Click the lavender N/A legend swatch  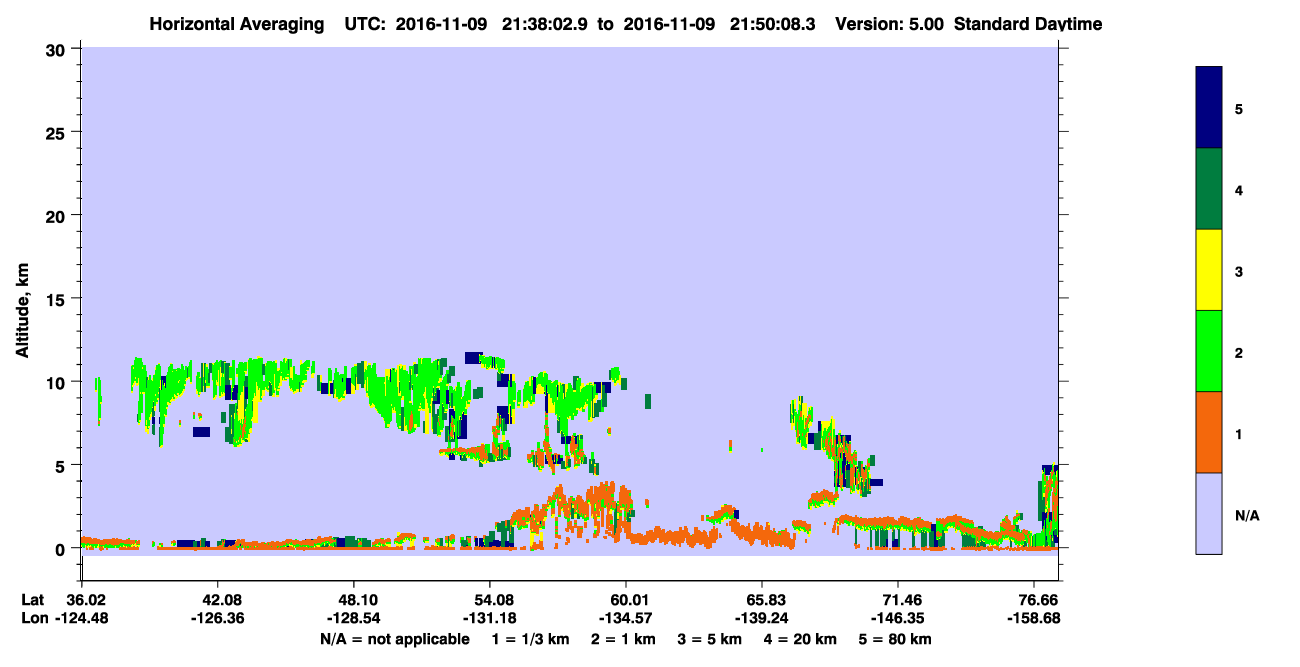pyautogui.click(x=1209, y=513)
